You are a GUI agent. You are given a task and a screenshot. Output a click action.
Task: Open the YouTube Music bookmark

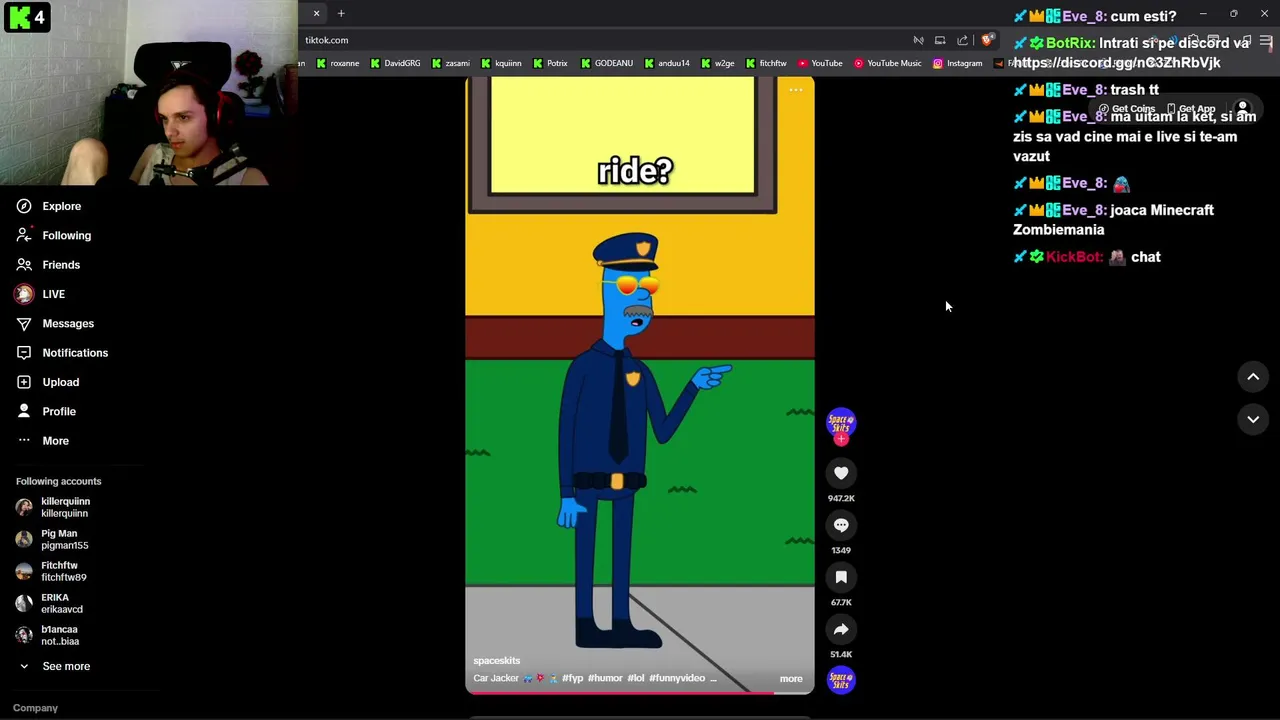click(x=888, y=63)
